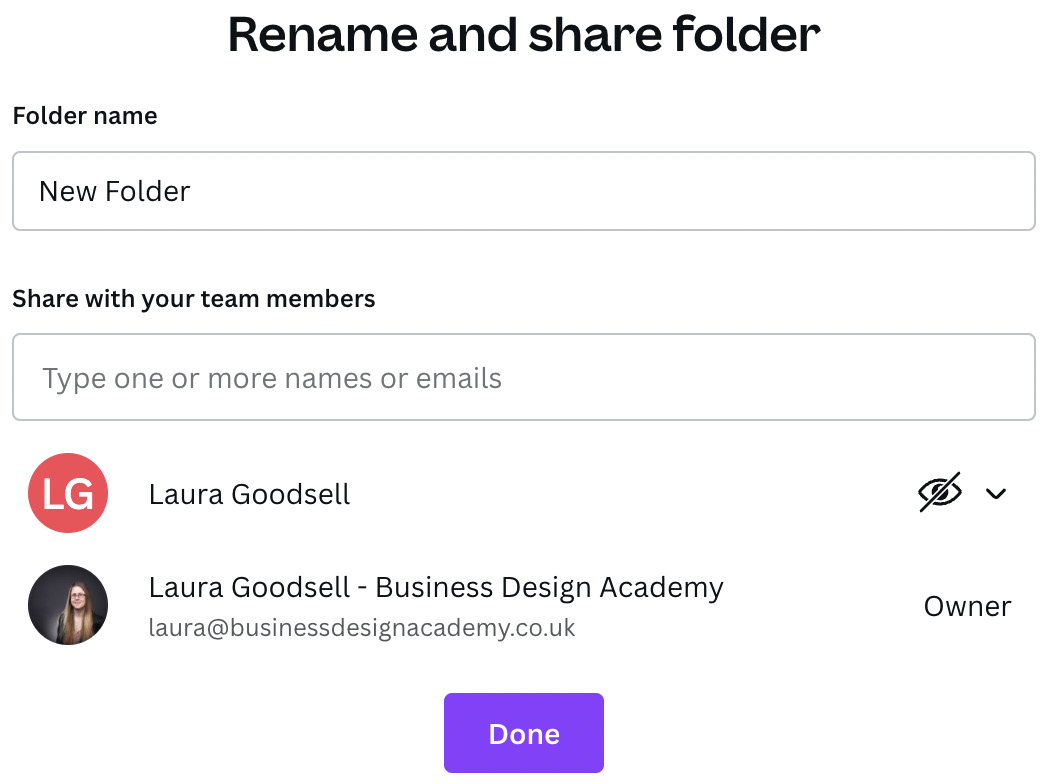1054x784 pixels.
Task: Click into the Folder name input field
Action: (523, 191)
